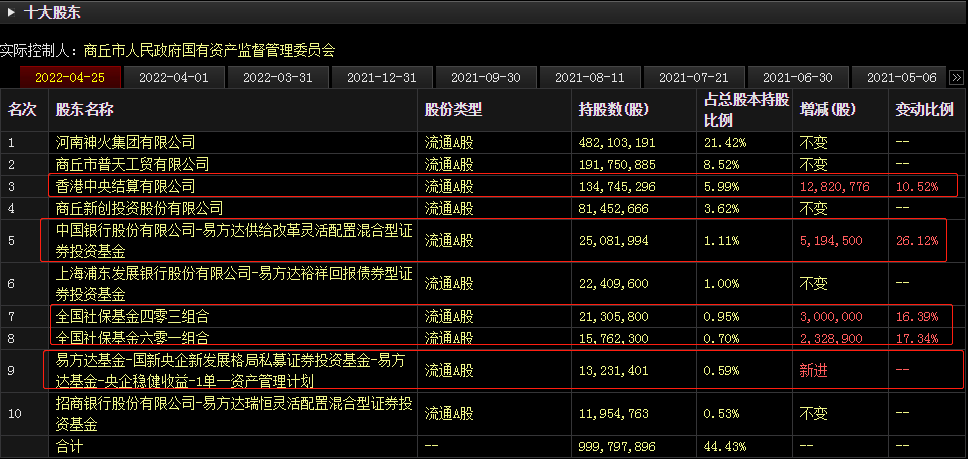968x459 pixels.
Task: Click the 合计 total row label
Action: click(x=69, y=446)
